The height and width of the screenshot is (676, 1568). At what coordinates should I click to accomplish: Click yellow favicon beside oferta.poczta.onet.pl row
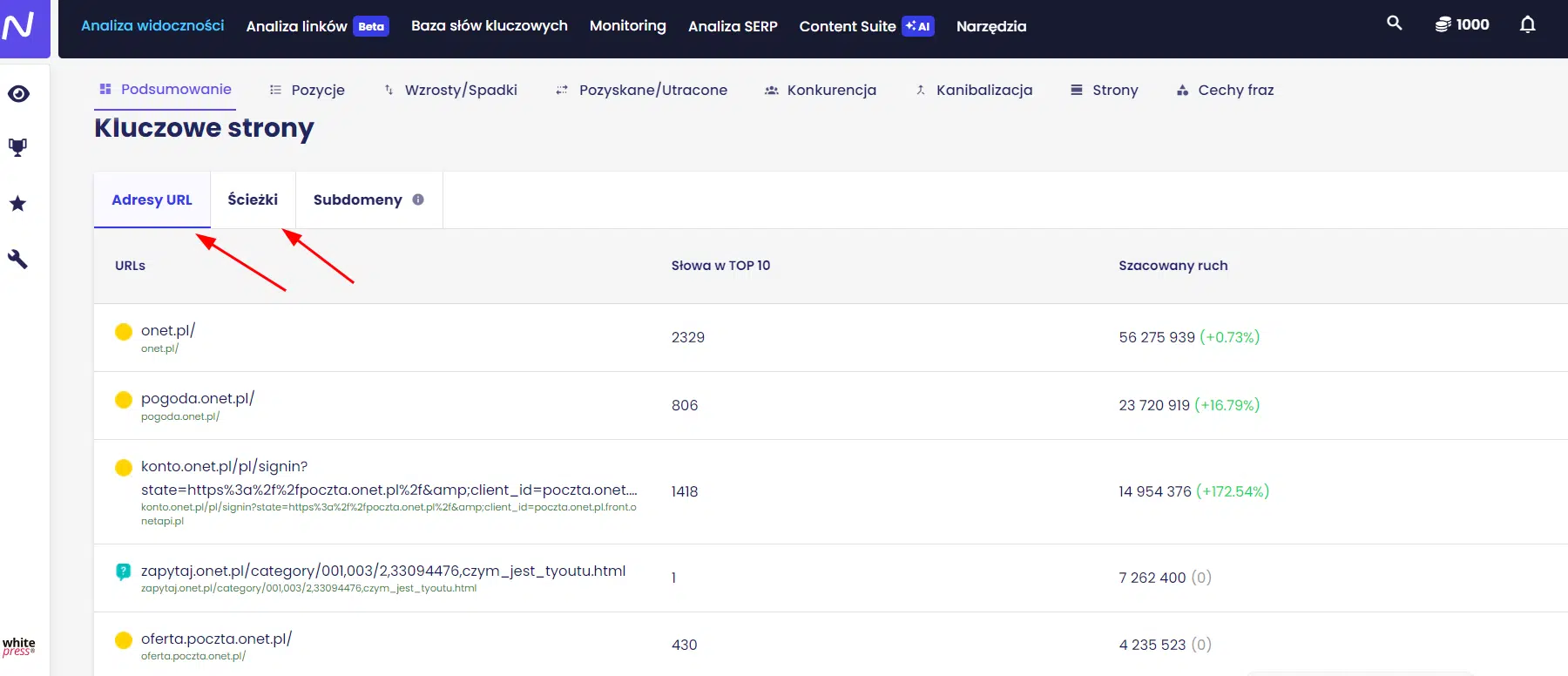(x=124, y=639)
